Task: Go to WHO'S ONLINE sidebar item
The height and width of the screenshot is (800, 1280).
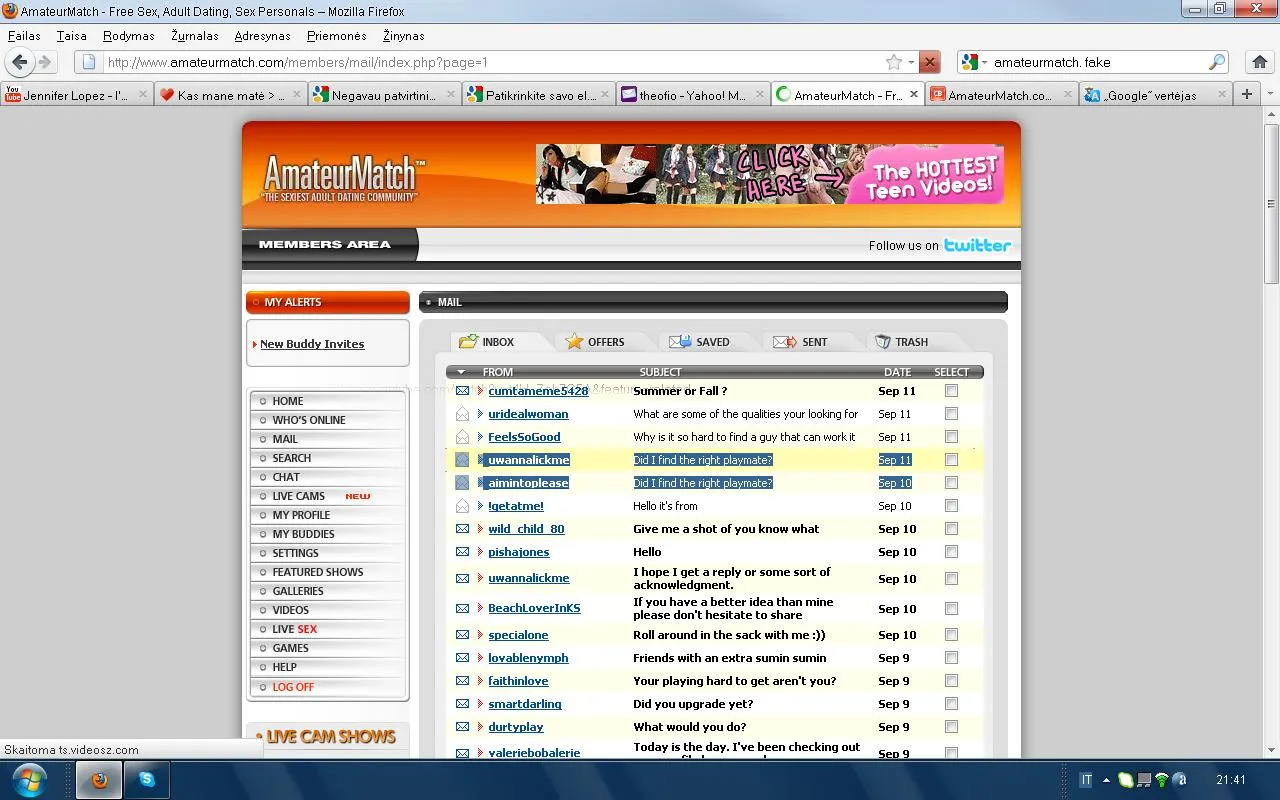Action: point(309,420)
